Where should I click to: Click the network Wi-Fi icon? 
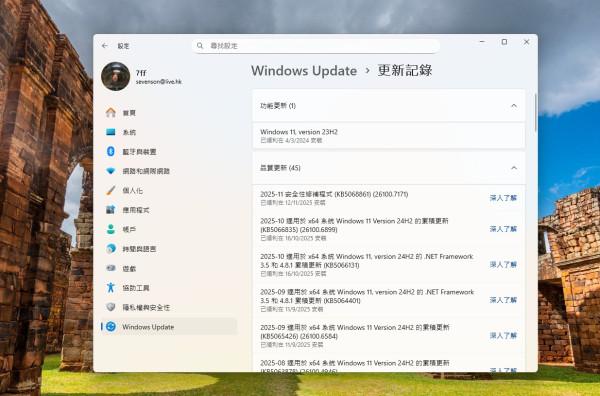(111, 171)
